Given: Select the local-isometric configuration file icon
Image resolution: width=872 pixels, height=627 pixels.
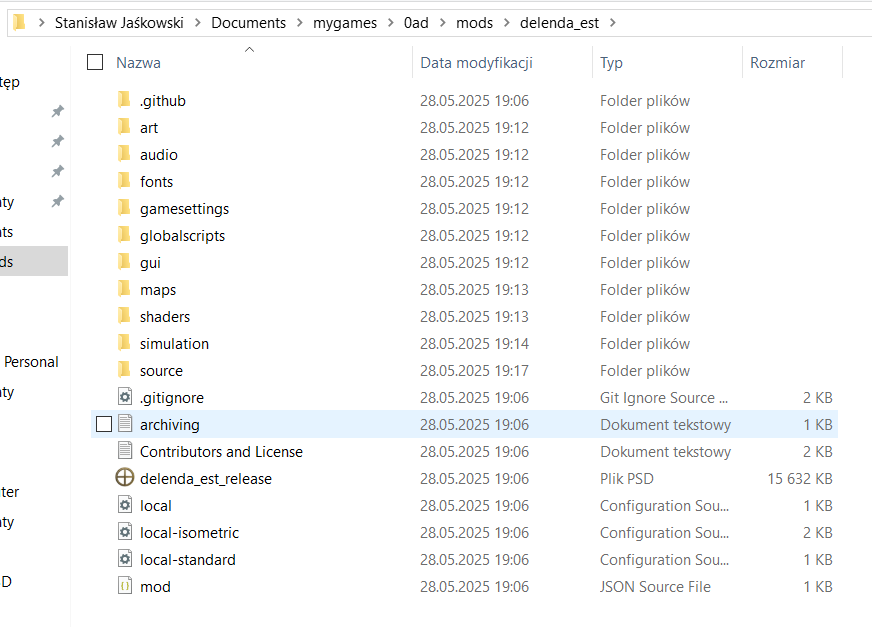Looking at the screenshot, I should click(x=125, y=532).
